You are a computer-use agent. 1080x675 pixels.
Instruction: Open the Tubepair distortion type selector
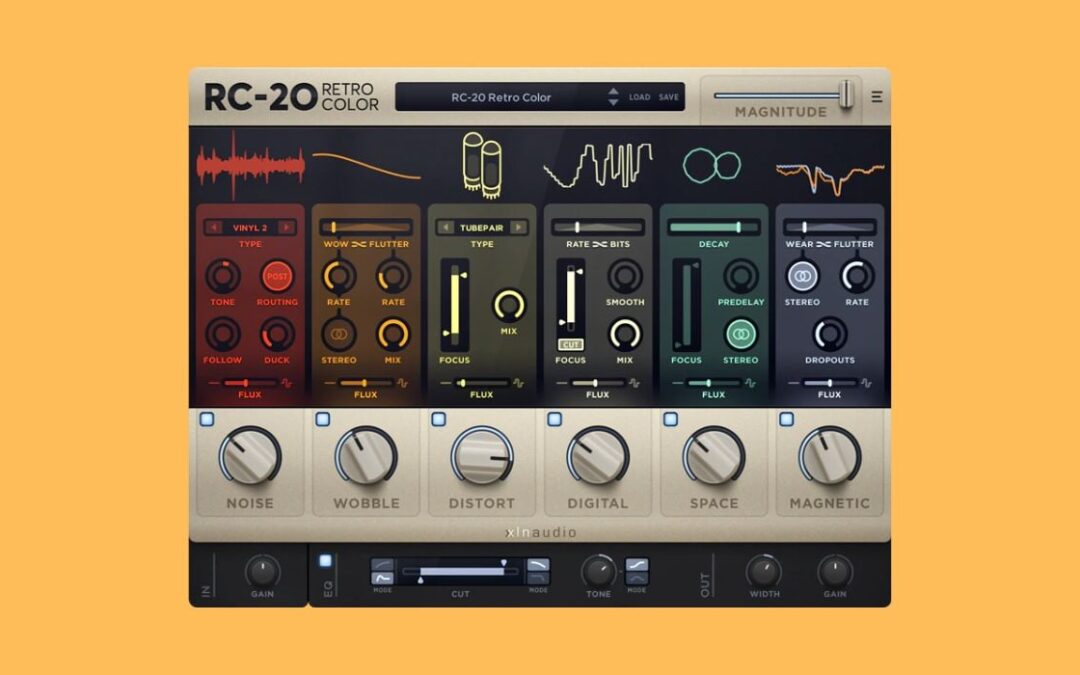click(482, 227)
